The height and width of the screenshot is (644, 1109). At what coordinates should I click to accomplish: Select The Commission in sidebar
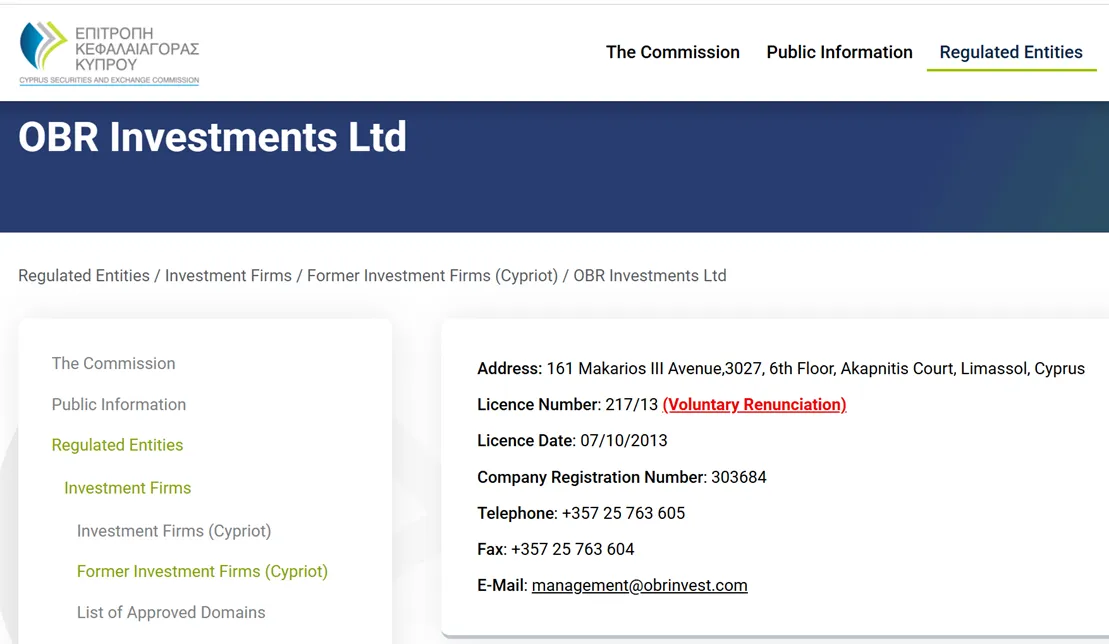click(113, 363)
